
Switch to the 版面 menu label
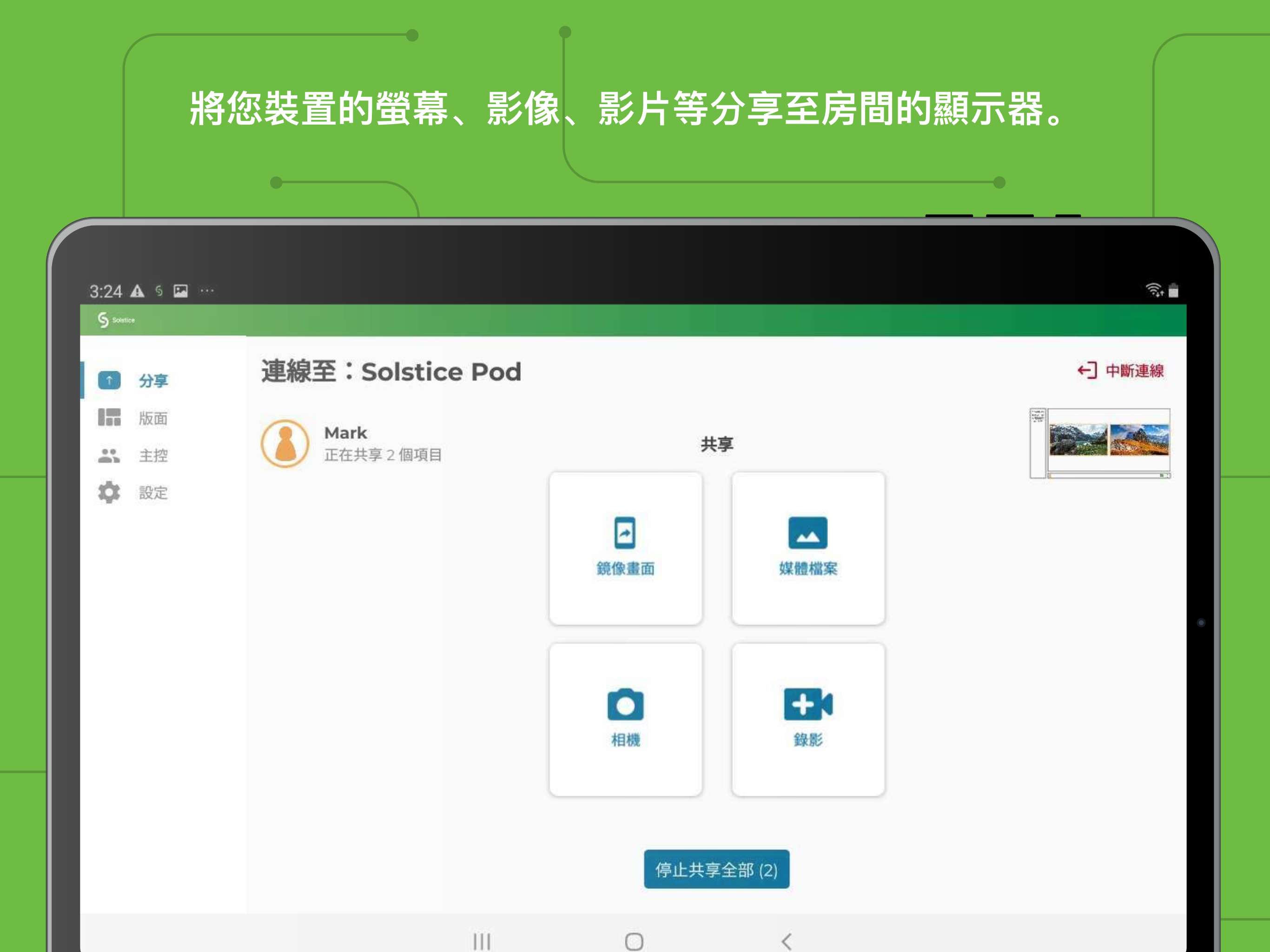click(x=153, y=418)
